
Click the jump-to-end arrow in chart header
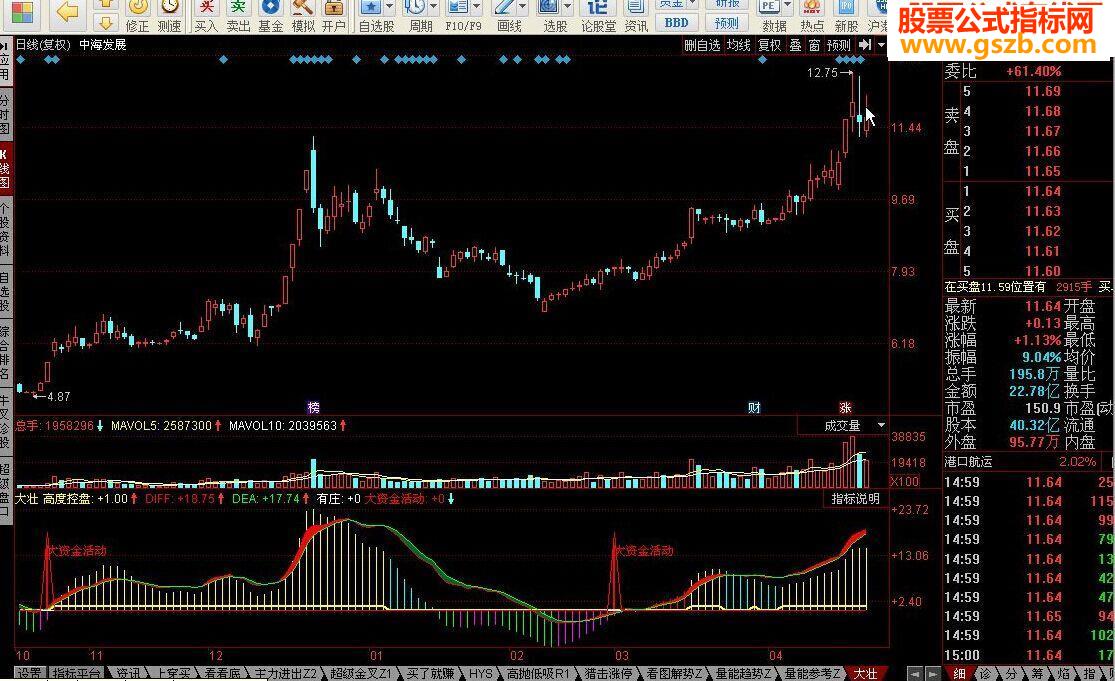pos(865,45)
